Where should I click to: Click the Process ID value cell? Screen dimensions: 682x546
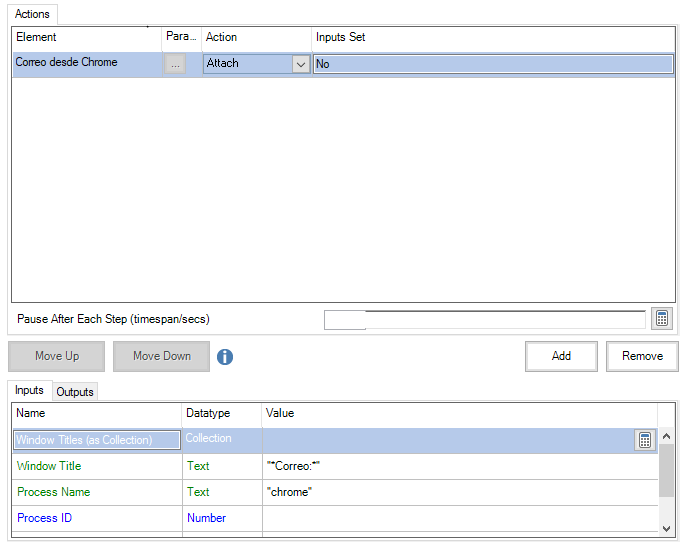click(x=458, y=518)
